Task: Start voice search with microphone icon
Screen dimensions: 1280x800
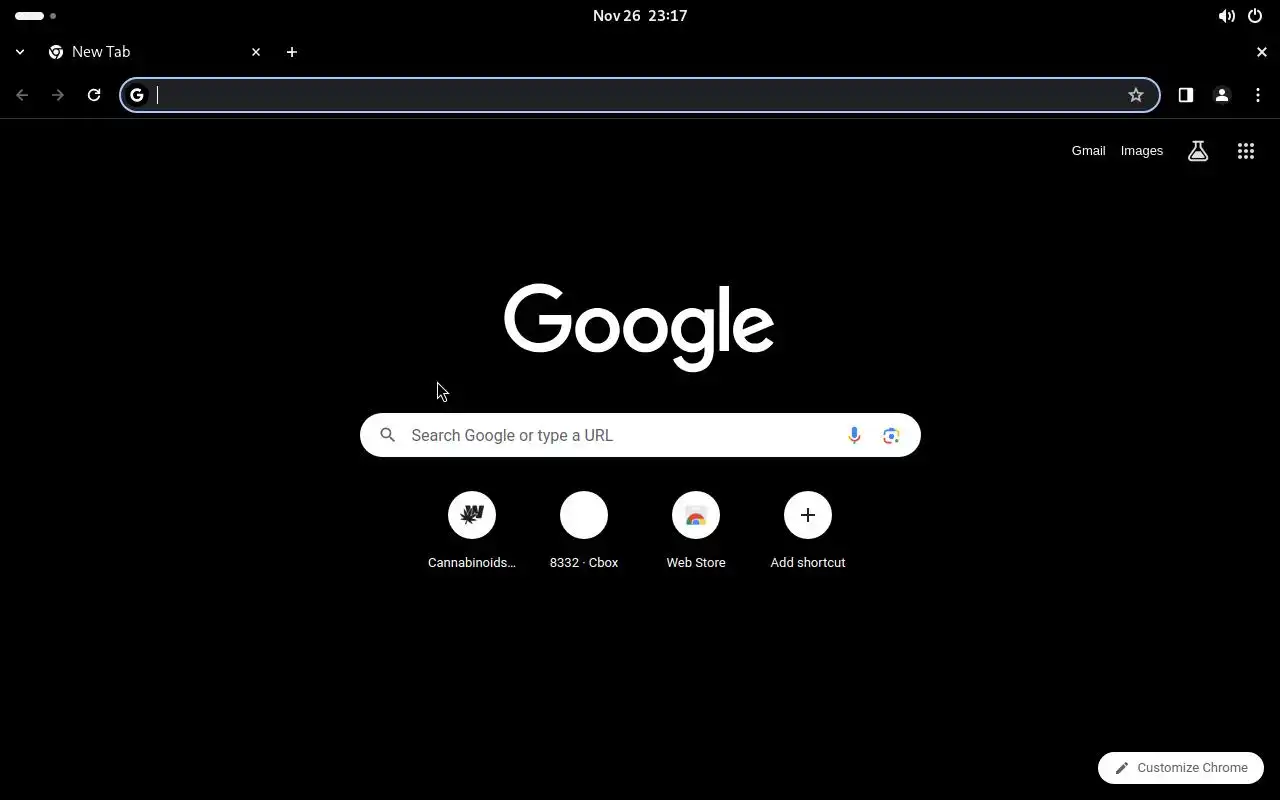Action: click(854, 435)
